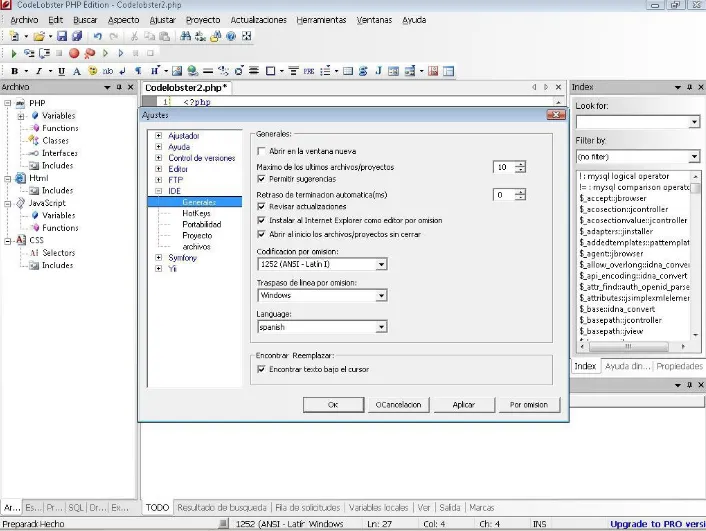Click the Aplicar button
The image size is (706, 531).
(464, 405)
